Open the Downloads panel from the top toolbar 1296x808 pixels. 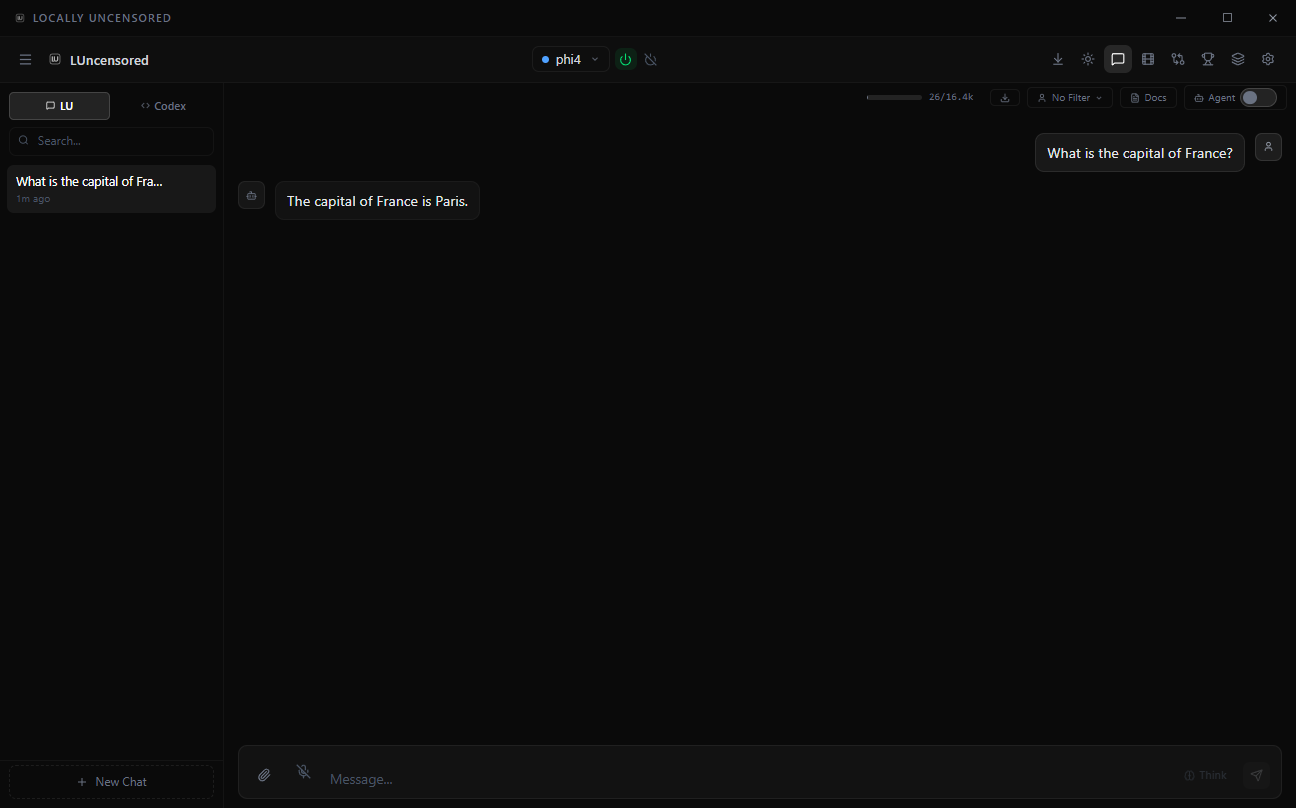(1058, 59)
